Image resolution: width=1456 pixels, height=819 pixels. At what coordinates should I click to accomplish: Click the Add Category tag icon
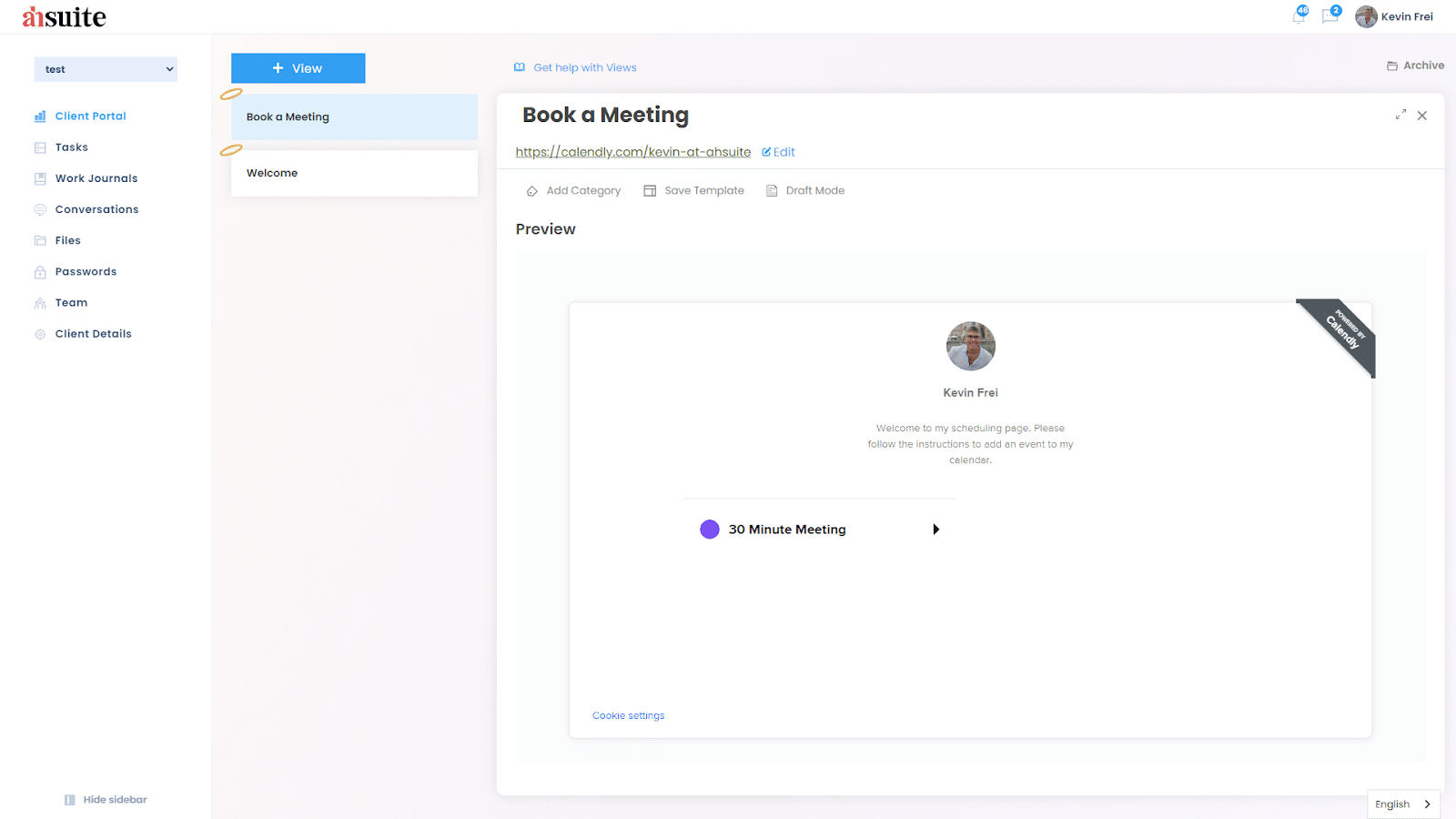click(x=532, y=191)
